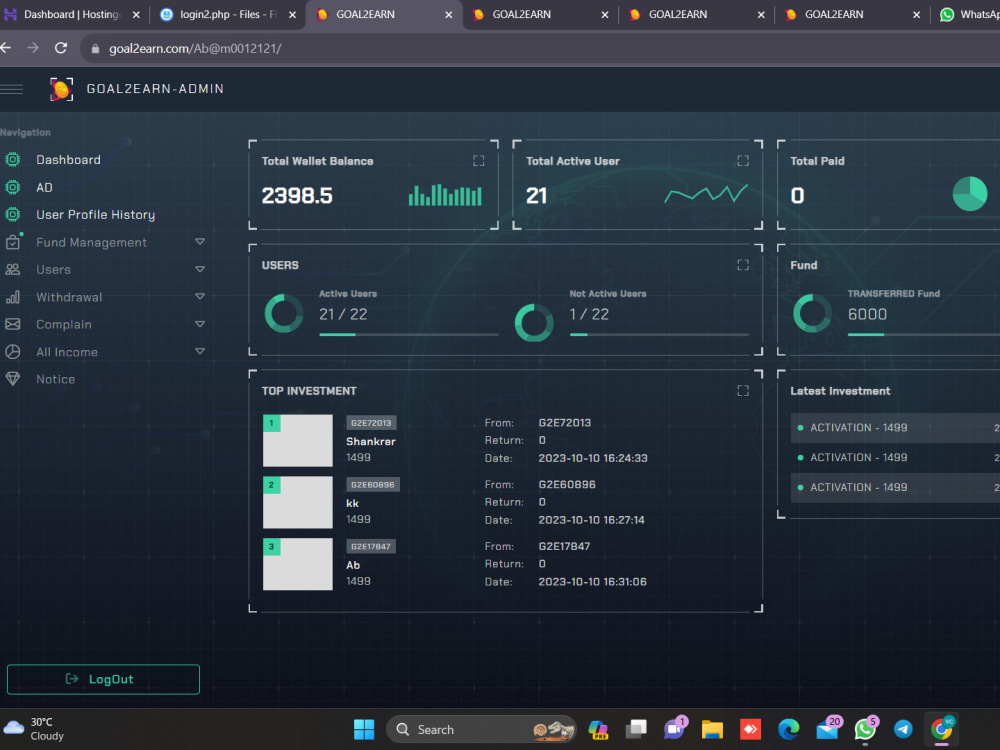Expand the USERS panel fullscreen

tap(743, 265)
